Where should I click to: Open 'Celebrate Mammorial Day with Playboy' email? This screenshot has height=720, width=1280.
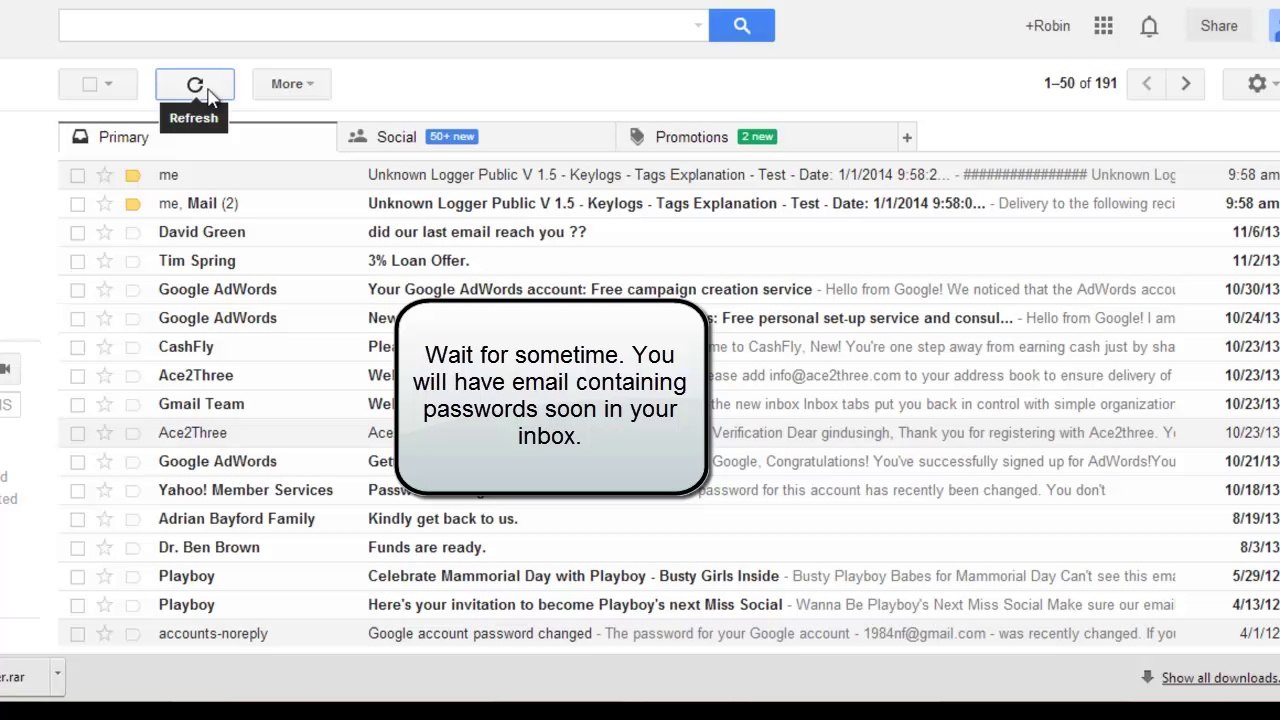pyautogui.click(x=573, y=576)
